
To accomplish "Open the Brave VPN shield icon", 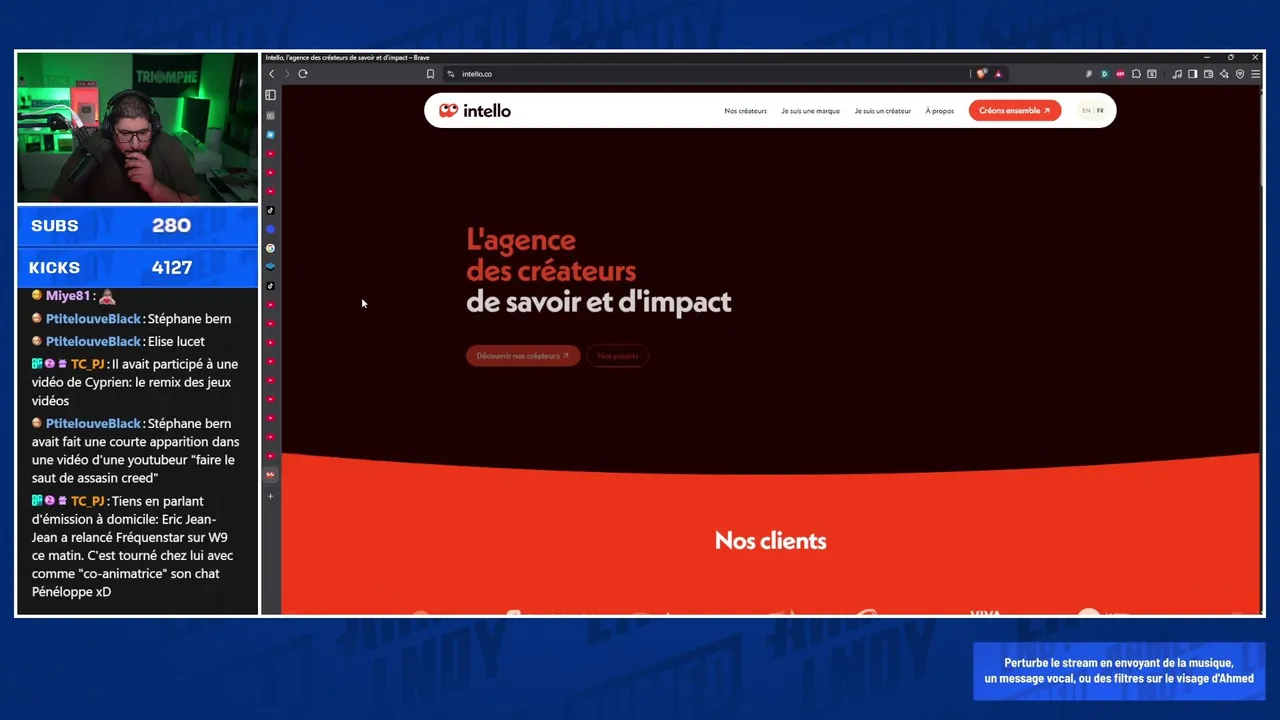I will (x=1240, y=74).
